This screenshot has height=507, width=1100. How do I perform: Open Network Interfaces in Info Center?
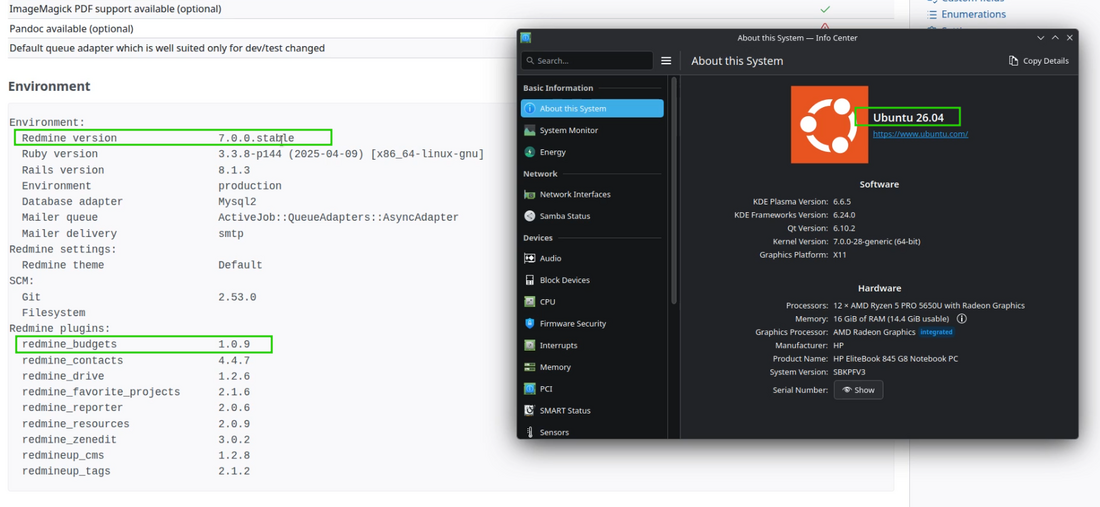[592, 194]
